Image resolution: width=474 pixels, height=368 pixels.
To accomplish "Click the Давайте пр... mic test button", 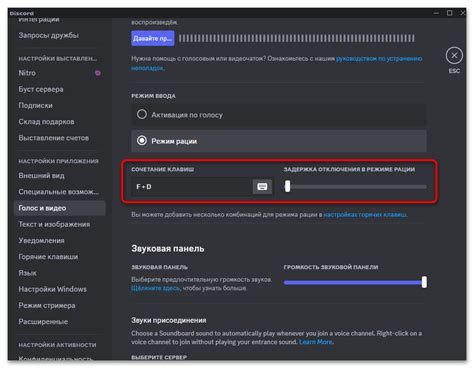I will tap(153, 38).
